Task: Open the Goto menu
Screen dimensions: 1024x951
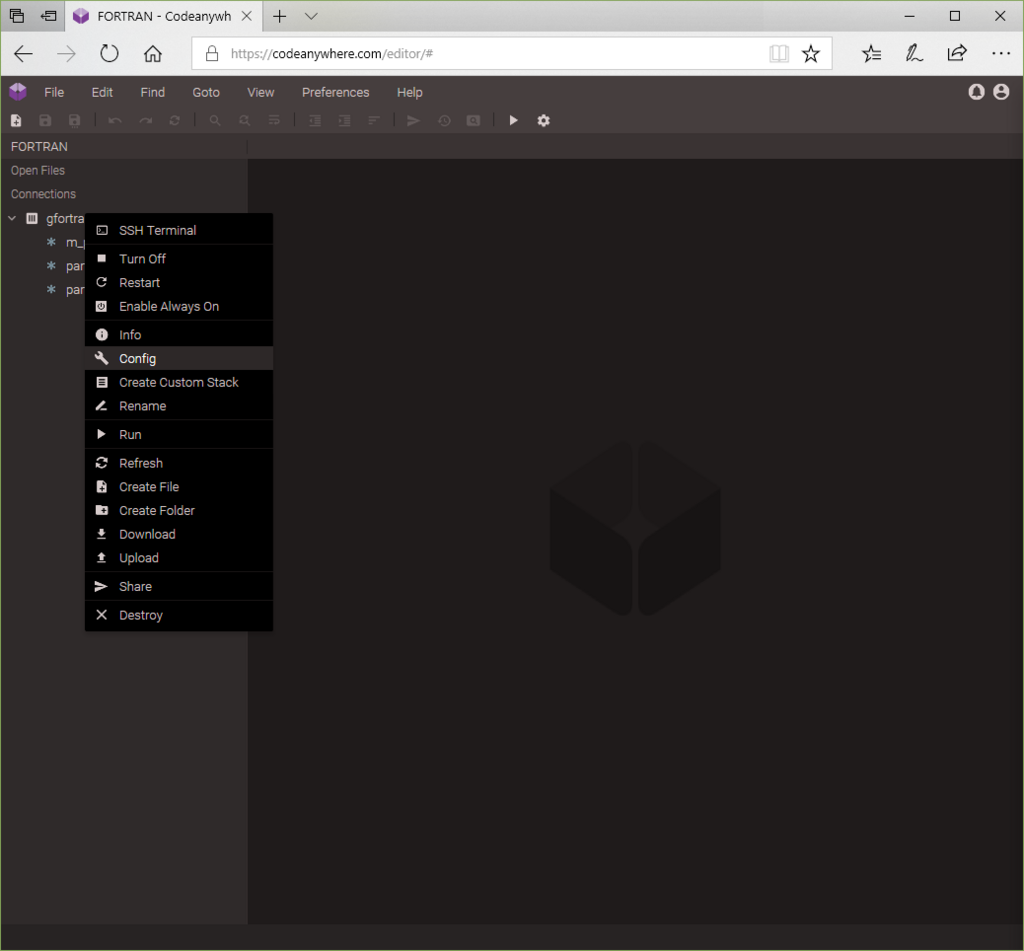Action: (x=206, y=92)
